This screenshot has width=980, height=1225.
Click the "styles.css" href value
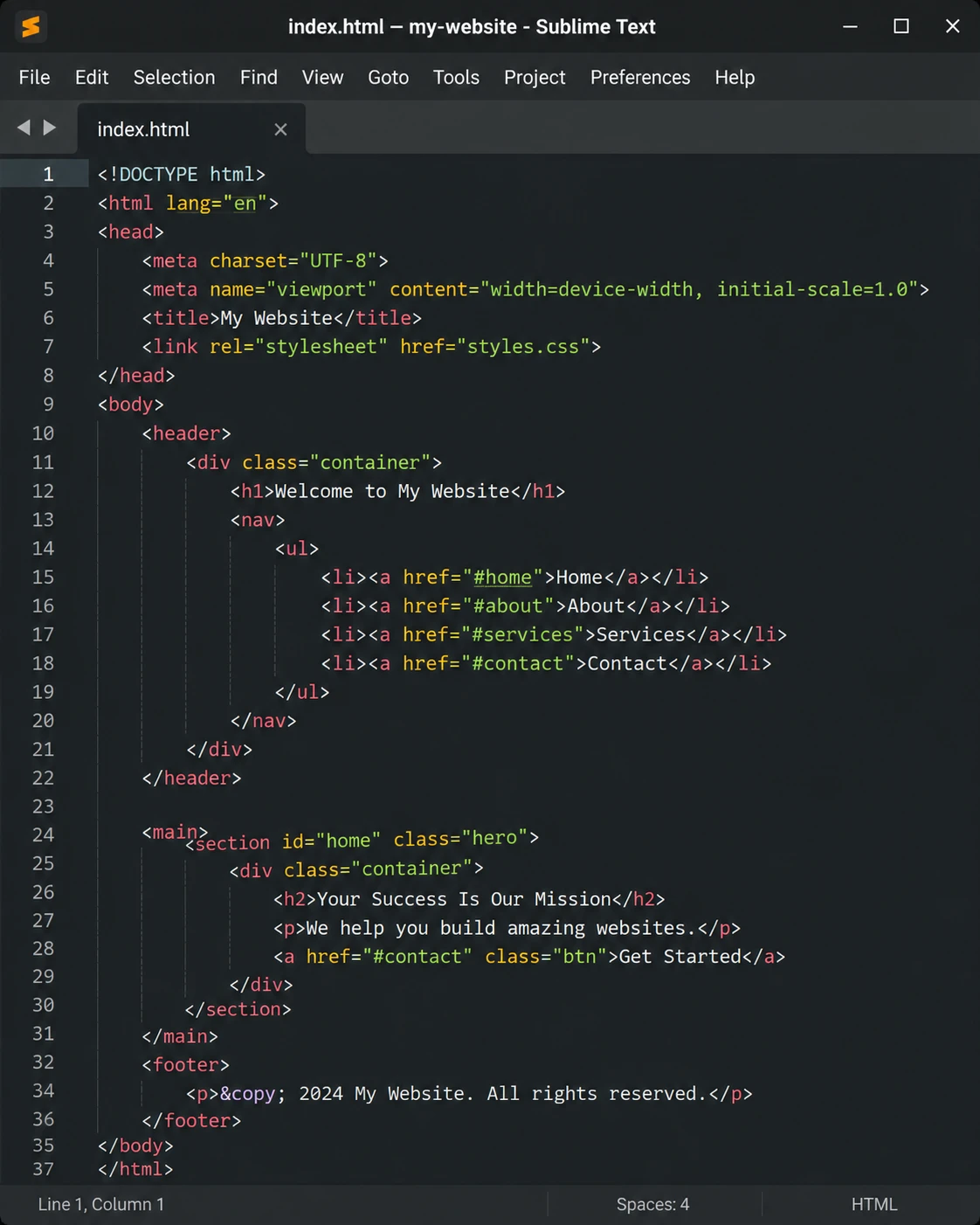click(x=523, y=347)
